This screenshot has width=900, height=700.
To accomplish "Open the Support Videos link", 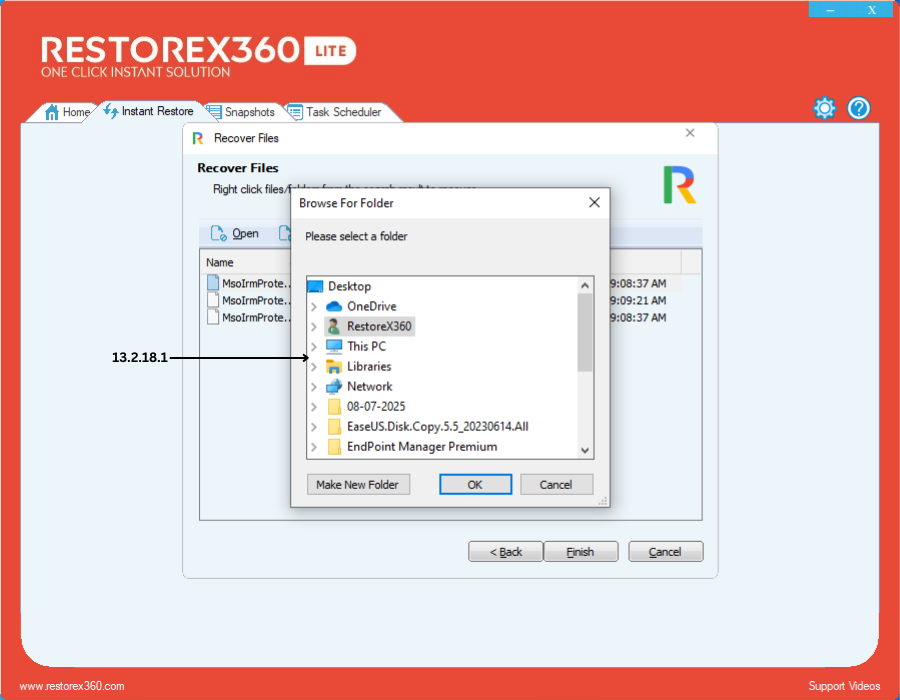I will point(844,686).
